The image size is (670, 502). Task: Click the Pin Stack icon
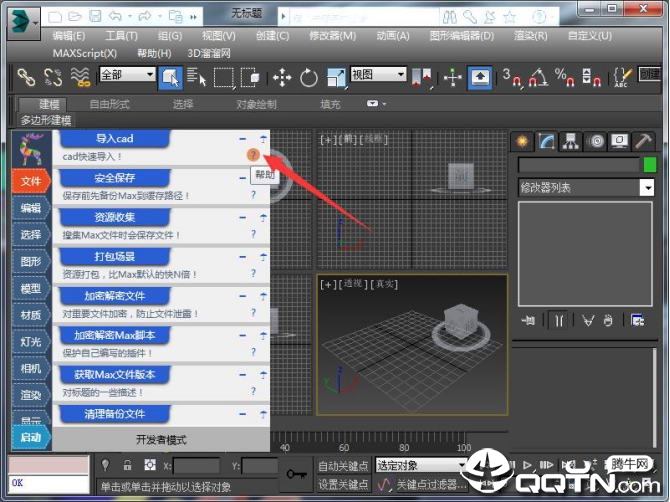[528, 320]
